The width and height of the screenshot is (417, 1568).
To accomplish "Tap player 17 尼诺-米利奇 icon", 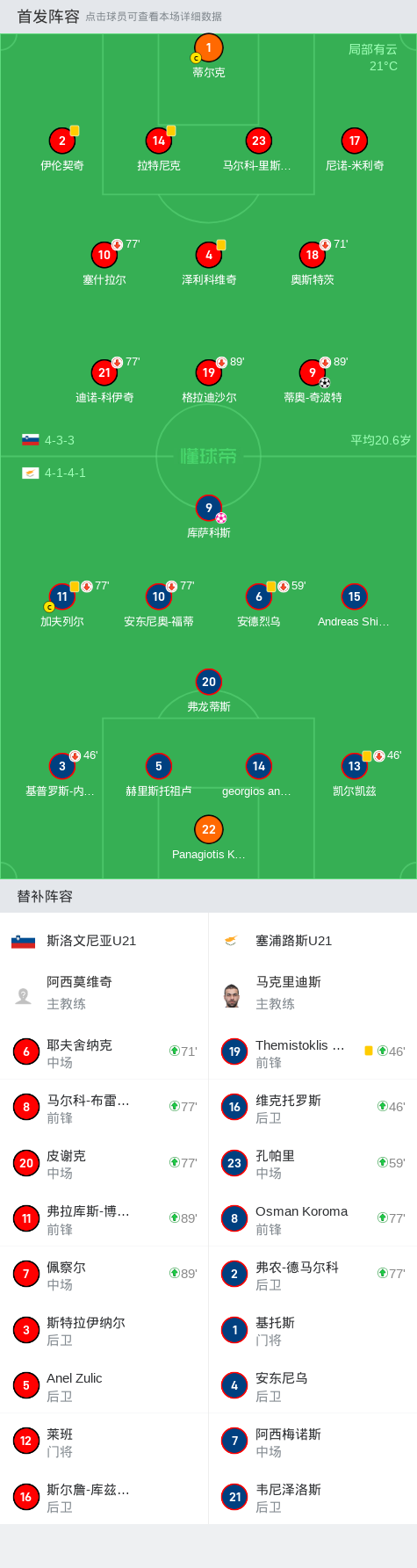I will [355, 141].
